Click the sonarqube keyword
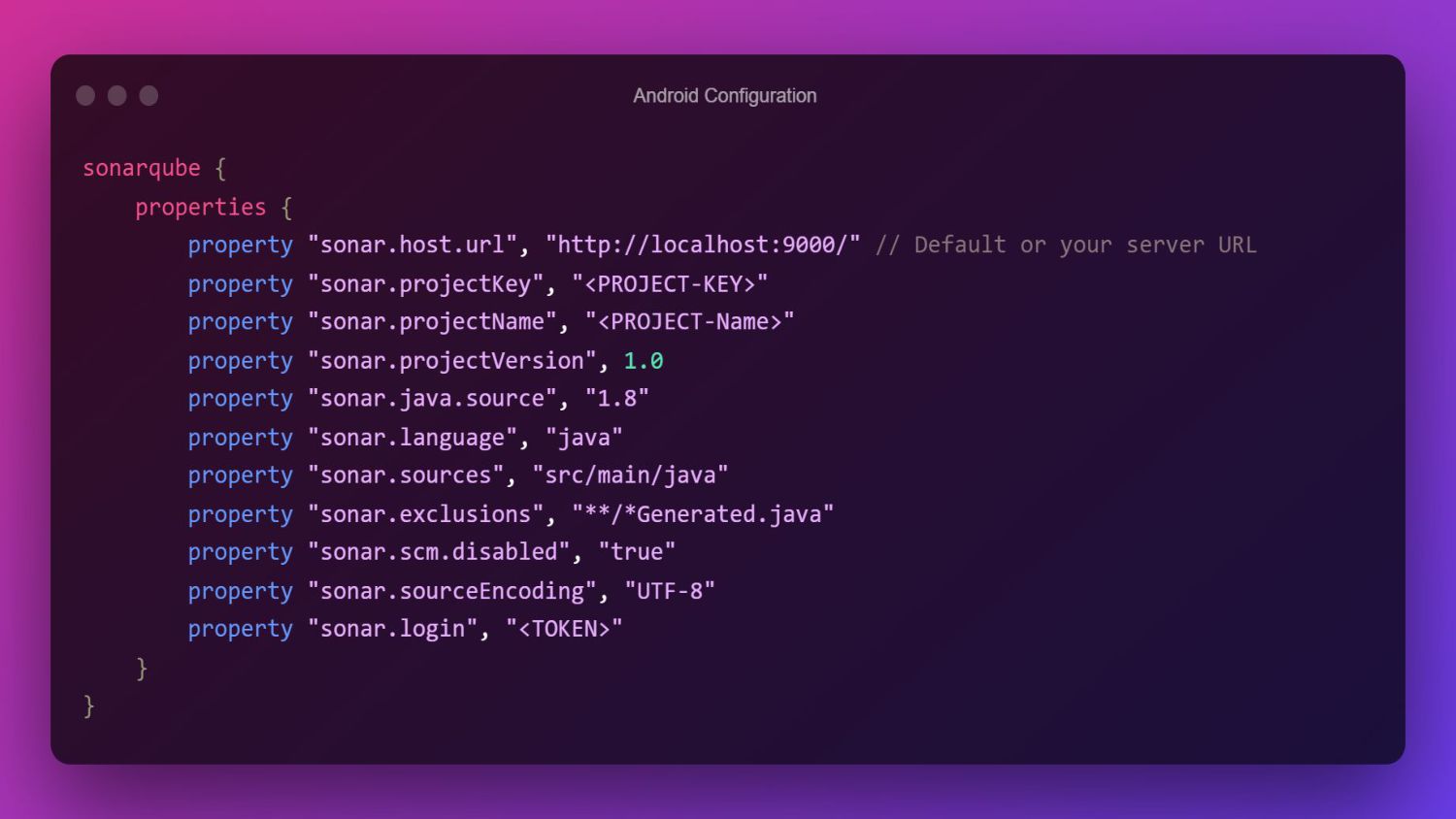This screenshot has width=1456, height=819. [142, 169]
